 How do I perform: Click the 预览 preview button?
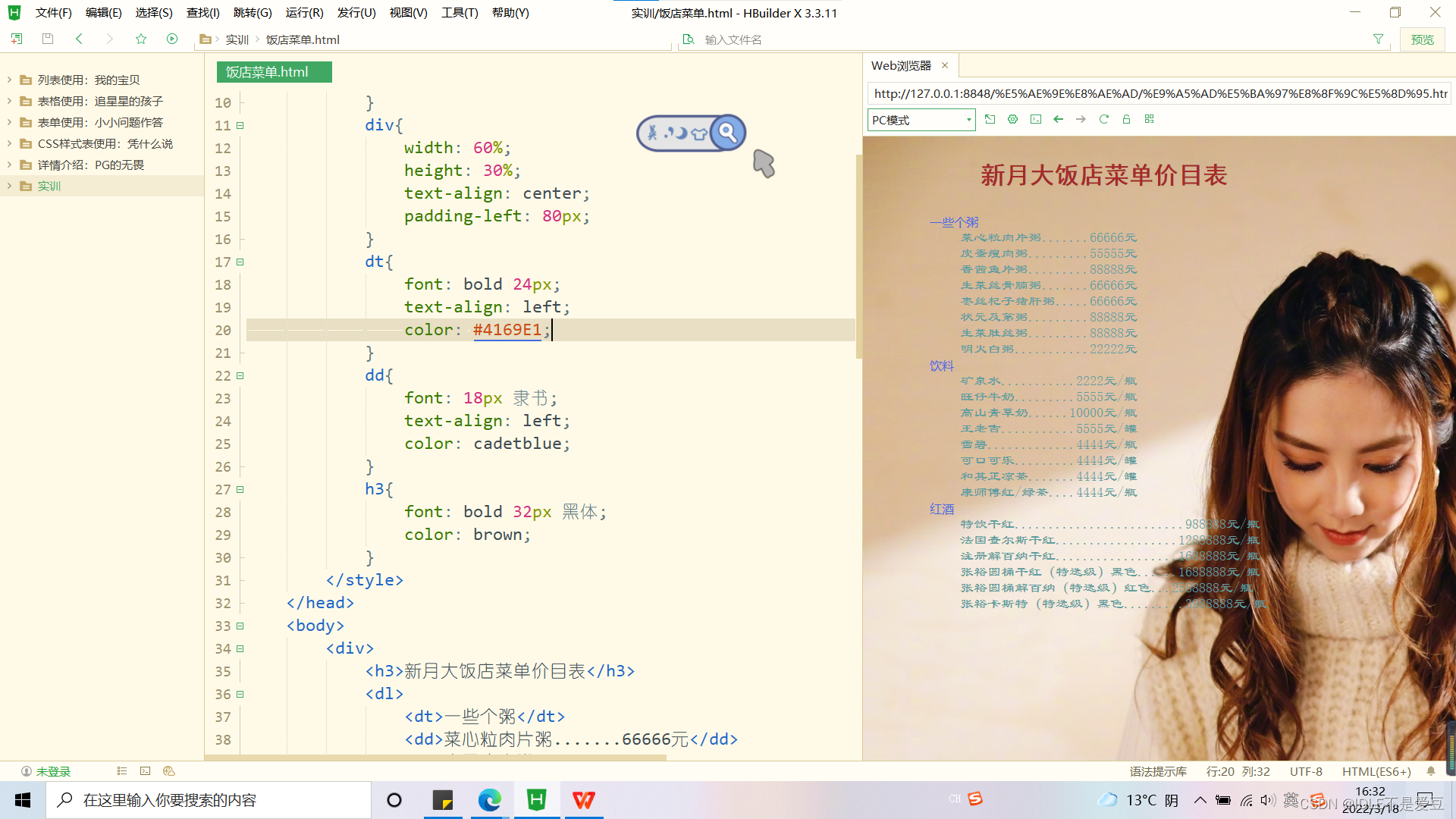pos(1422,39)
